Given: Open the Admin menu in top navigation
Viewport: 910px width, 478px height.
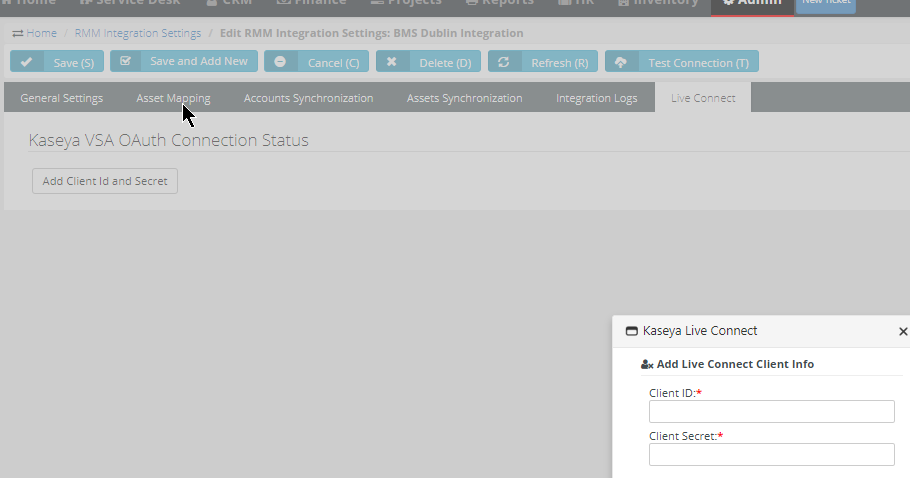Looking at the screenshot, I should pyautogui.click(x=752, y=3).
